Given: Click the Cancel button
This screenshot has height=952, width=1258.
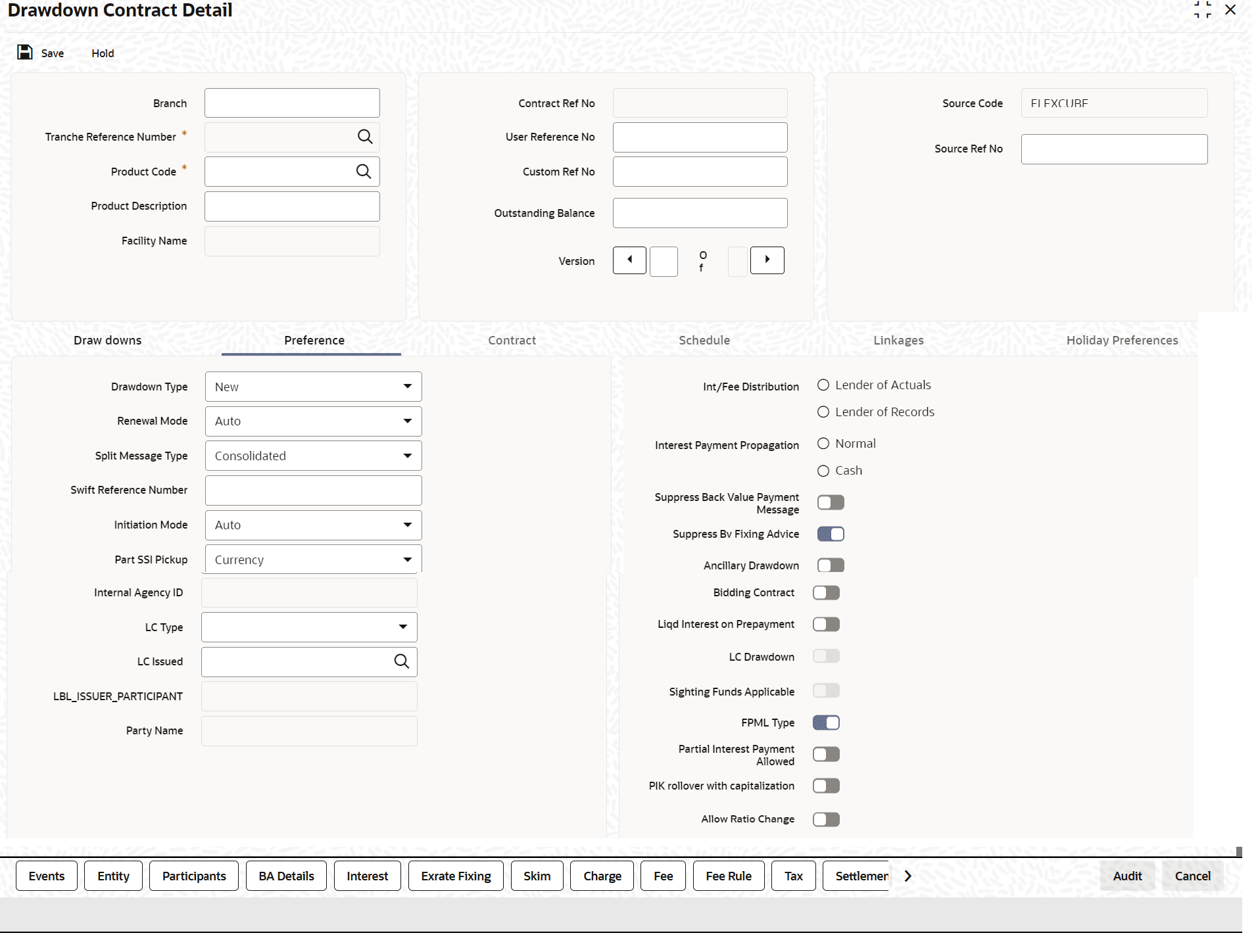Looking at the screenshot, I should (x=1192, y=876).
